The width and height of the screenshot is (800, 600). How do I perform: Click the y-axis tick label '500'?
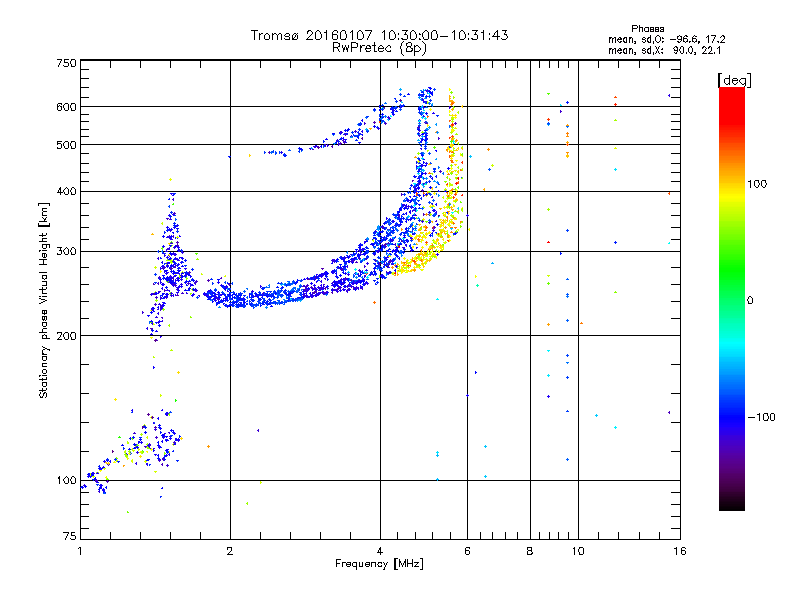point(67,145)
